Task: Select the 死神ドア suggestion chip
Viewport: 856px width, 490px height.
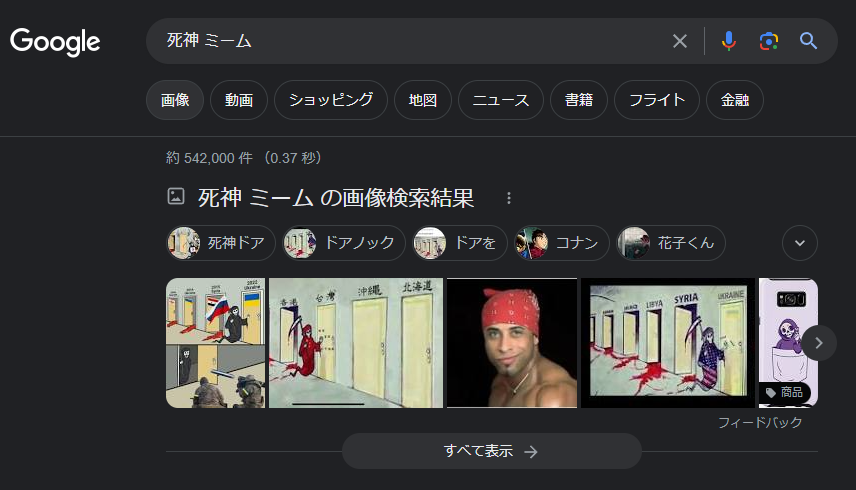Action: [221, 243]
